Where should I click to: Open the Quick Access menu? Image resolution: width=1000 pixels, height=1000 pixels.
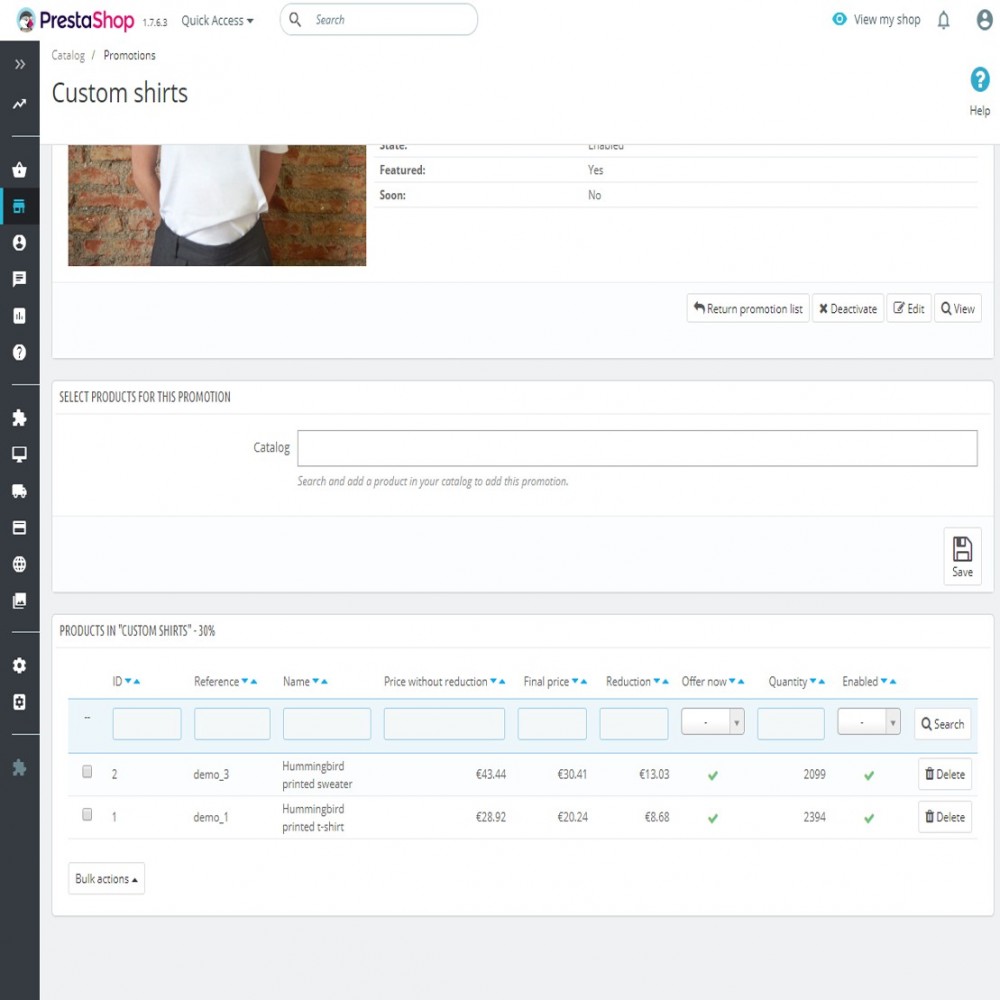click(x=217, y=20)
